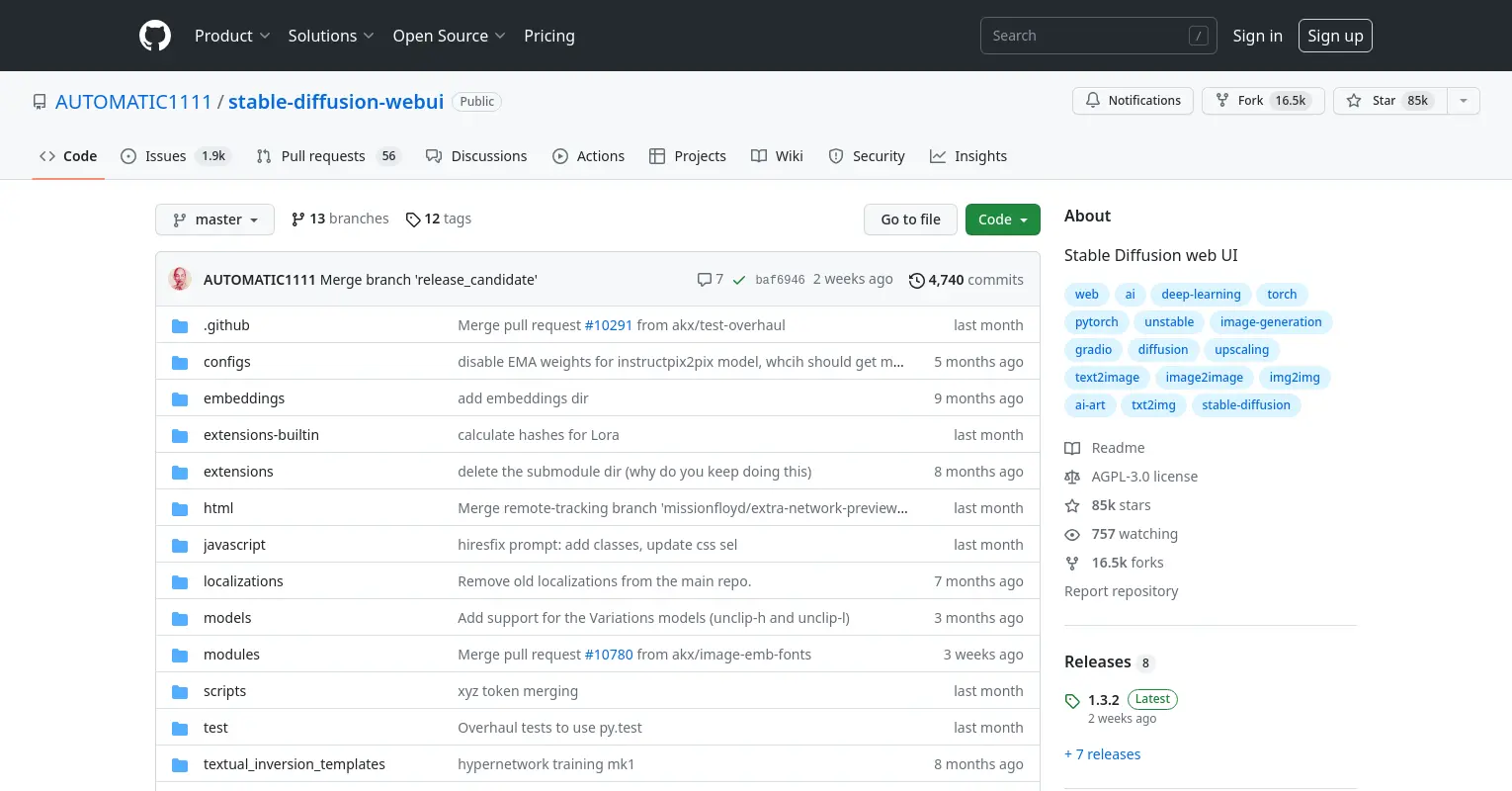
Task: Click the folder icon for scripts
Action: click(180, 691)
